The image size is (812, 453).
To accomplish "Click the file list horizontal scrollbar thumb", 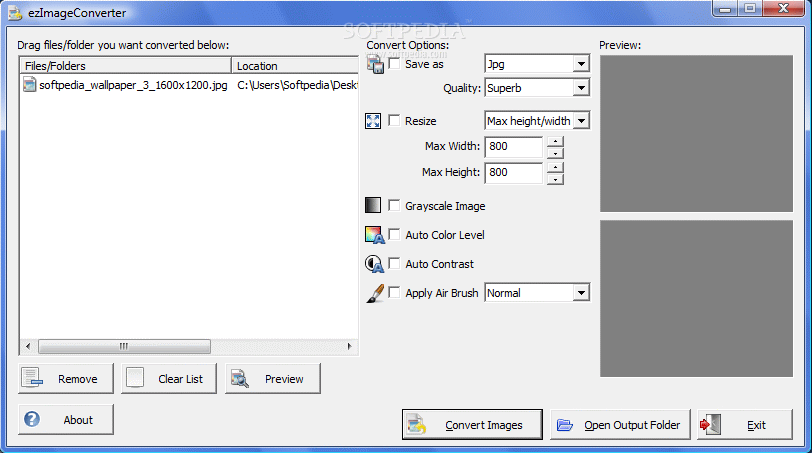I will 124,346.
